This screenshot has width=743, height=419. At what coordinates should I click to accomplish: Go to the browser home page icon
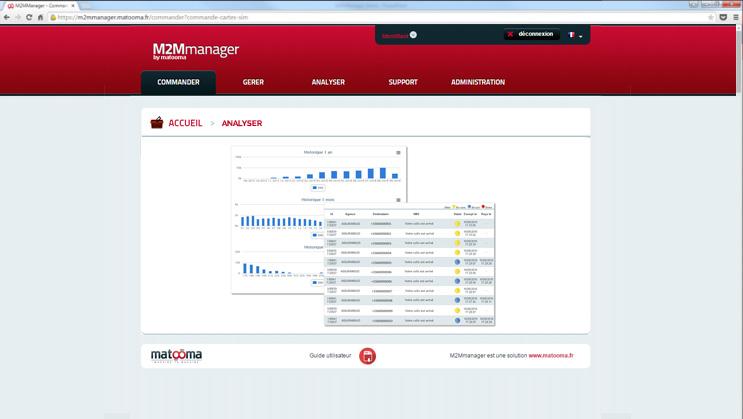41,17
